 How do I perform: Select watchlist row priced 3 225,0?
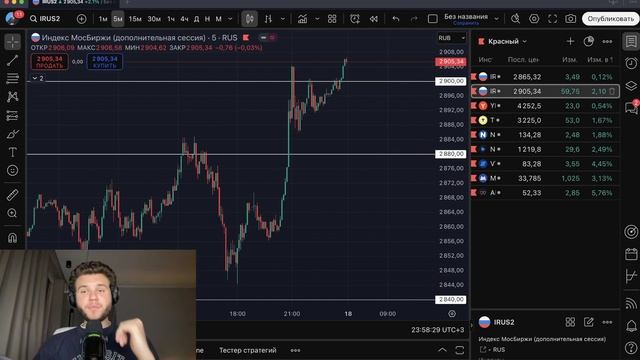545,120
